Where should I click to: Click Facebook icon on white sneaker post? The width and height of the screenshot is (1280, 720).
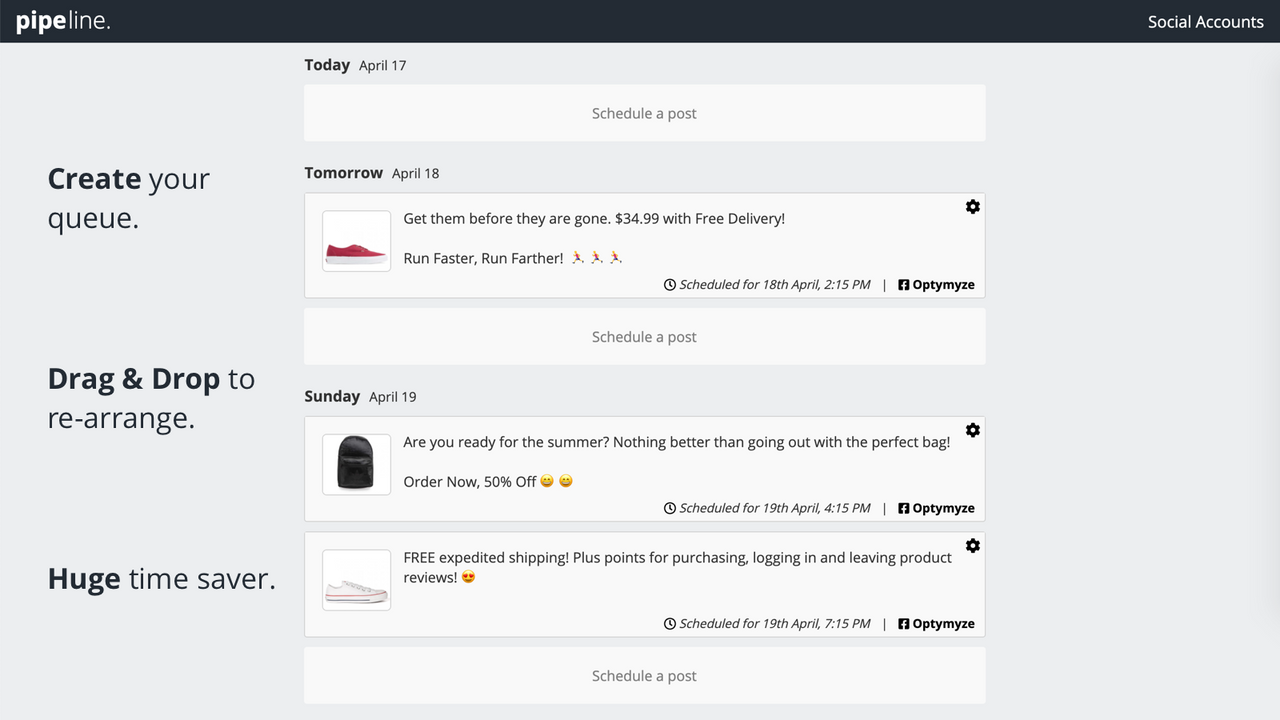click(904, 623)
